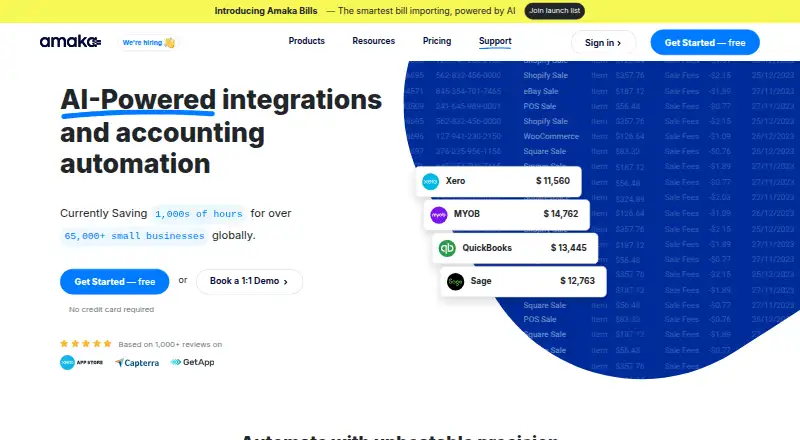The height and width of the screenshot is (440, 800).
Task: Select the QuickBooks $13,445 card
Action: (x=515, y=248)
